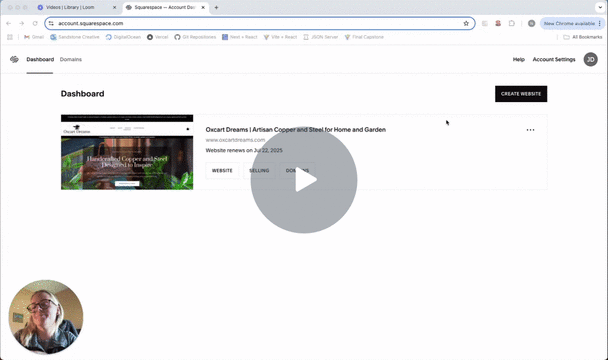Open the Chrome profile avatar

click(531, 23)
